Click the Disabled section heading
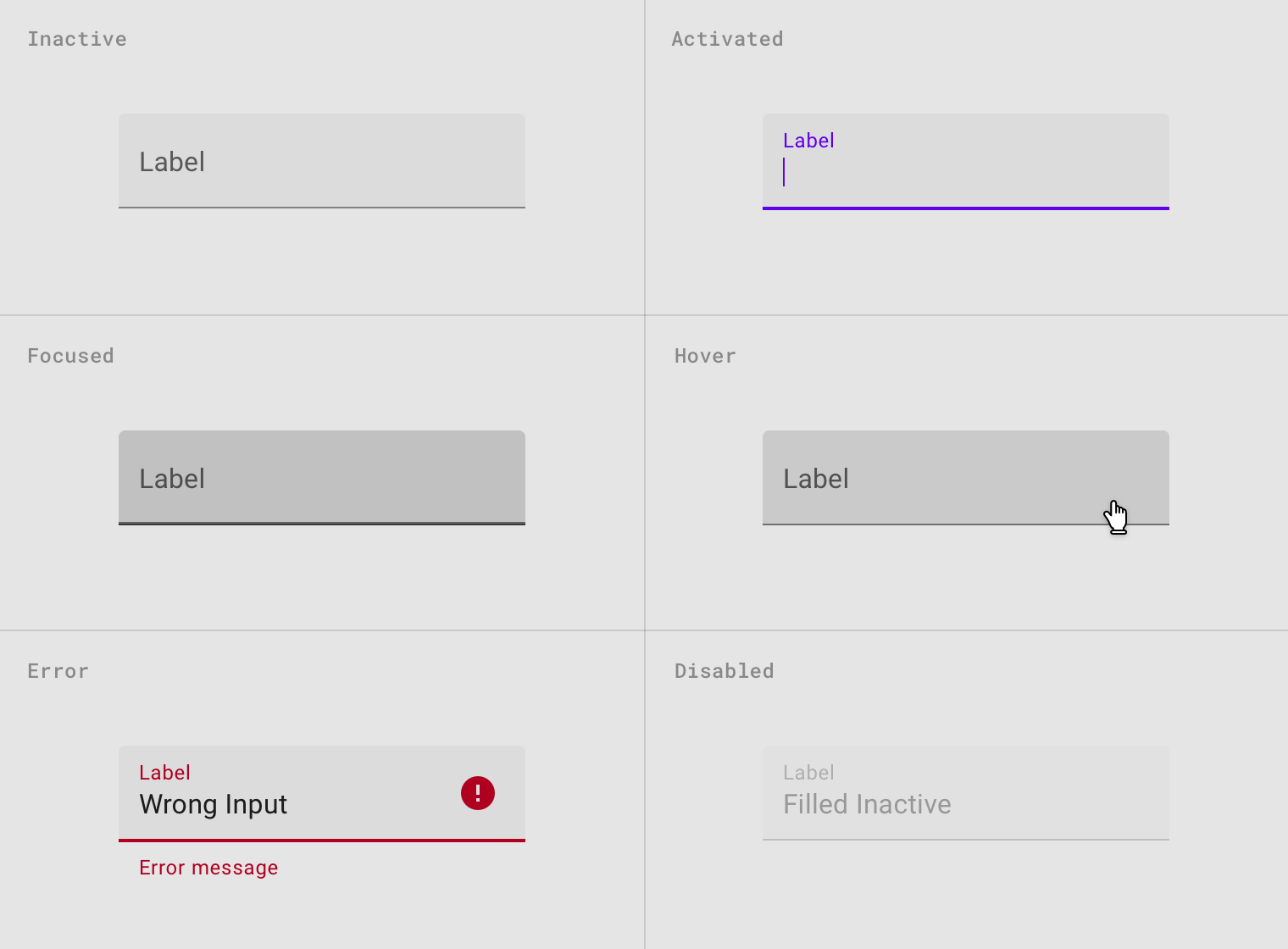The image size is (1288, 949). 724,671
